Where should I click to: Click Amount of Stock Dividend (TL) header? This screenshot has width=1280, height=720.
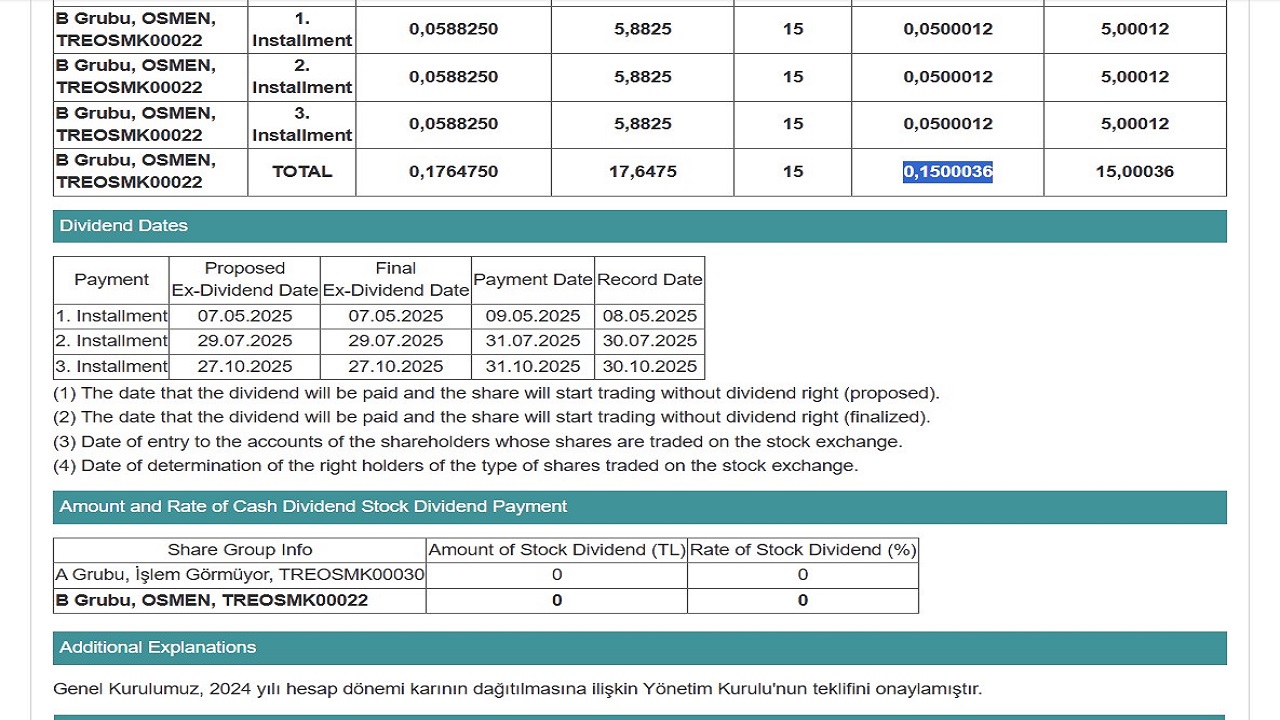coord(557,550)
